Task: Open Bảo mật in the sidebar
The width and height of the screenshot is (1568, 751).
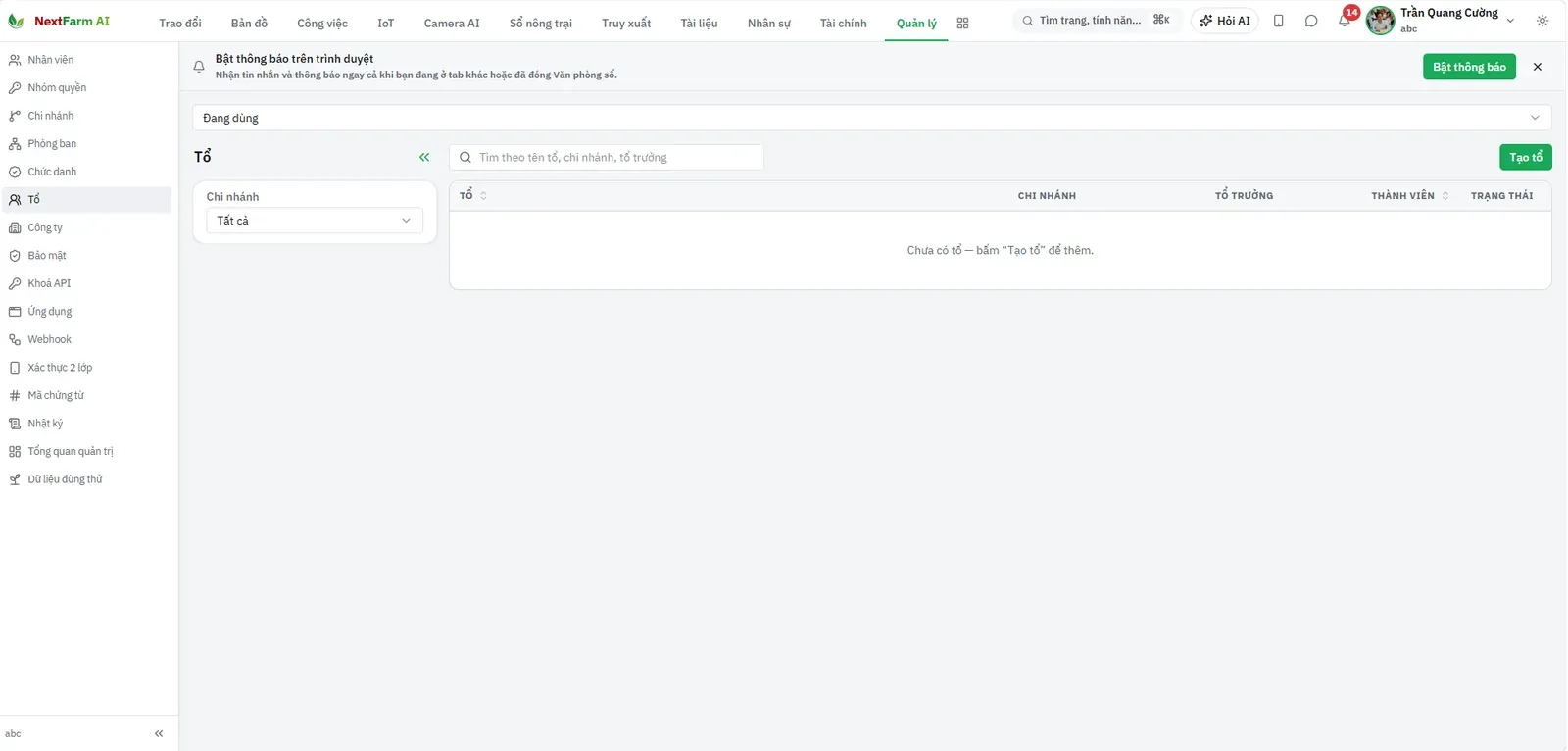Action: tap(87, 256)
